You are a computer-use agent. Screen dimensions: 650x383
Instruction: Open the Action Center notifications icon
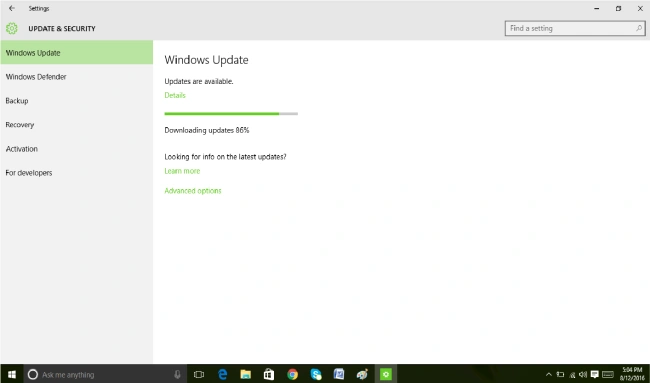(x=594, y=375)
